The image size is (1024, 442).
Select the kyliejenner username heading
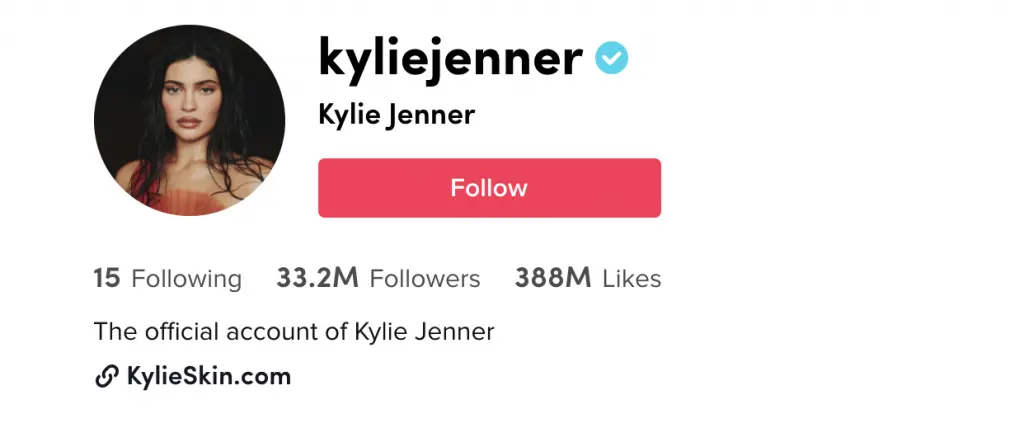coord(451,58)
